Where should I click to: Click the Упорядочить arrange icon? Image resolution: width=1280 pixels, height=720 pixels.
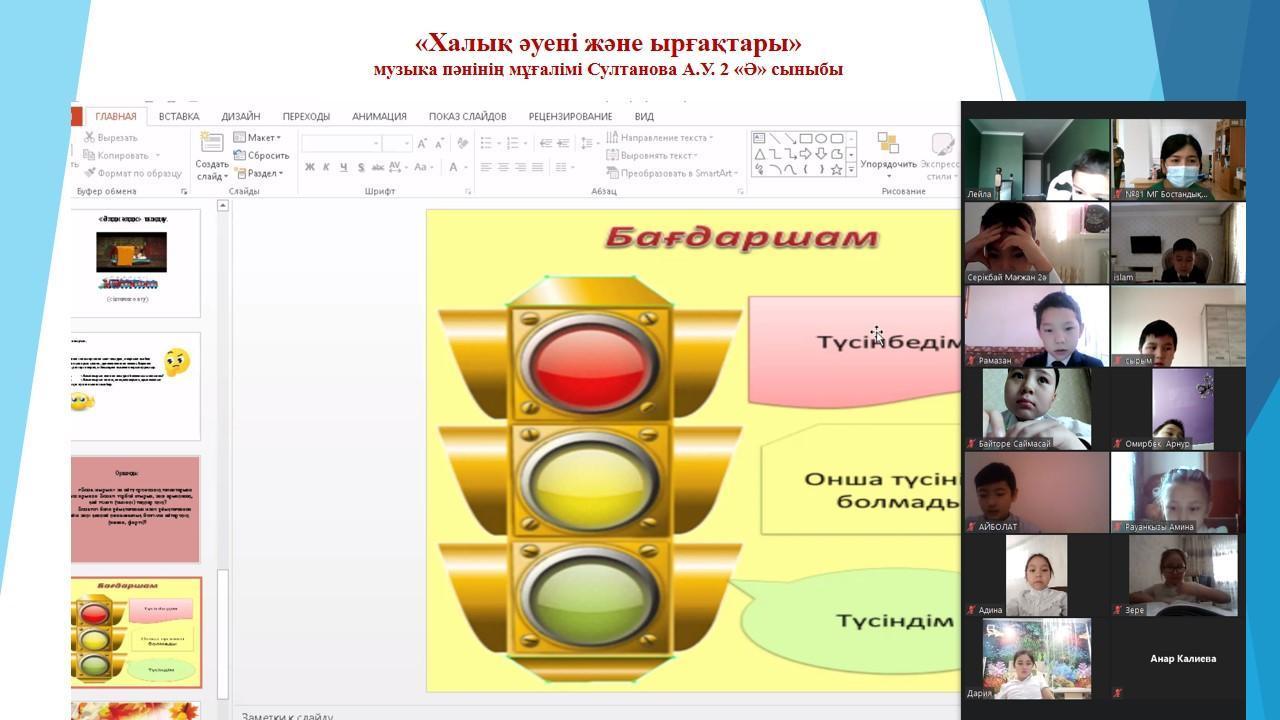click(887, 146)
